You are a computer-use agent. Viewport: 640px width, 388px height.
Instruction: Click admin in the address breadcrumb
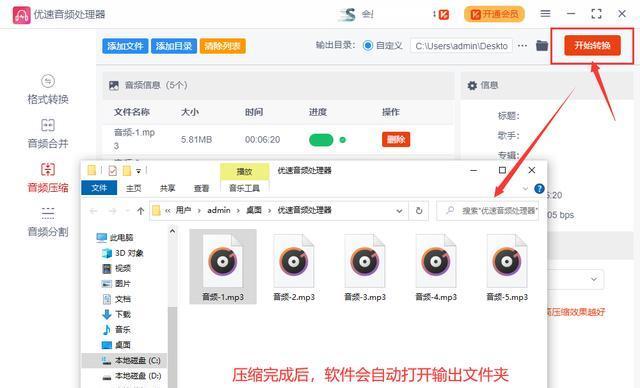tap(219, 211)
